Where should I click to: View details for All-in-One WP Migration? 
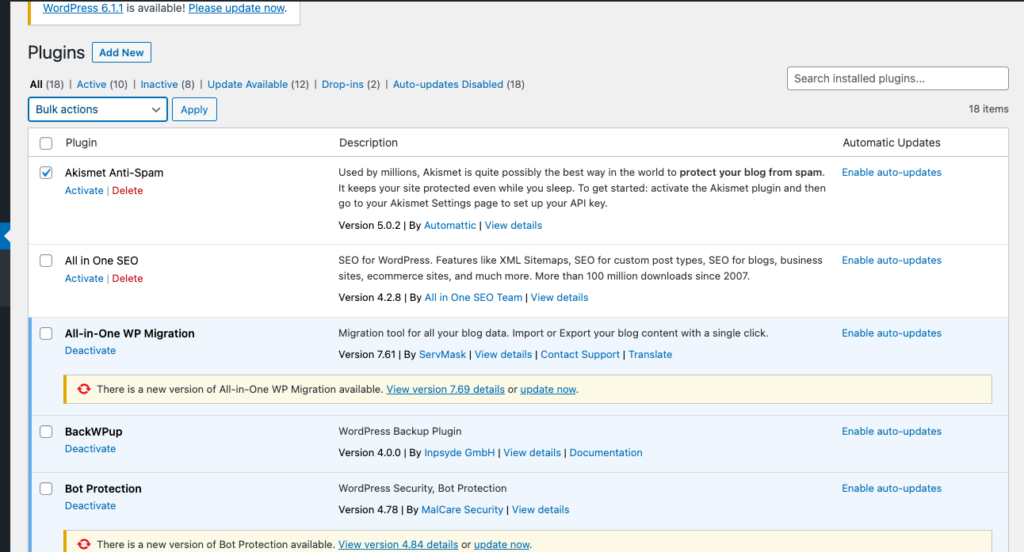click(x=503, y=355)
